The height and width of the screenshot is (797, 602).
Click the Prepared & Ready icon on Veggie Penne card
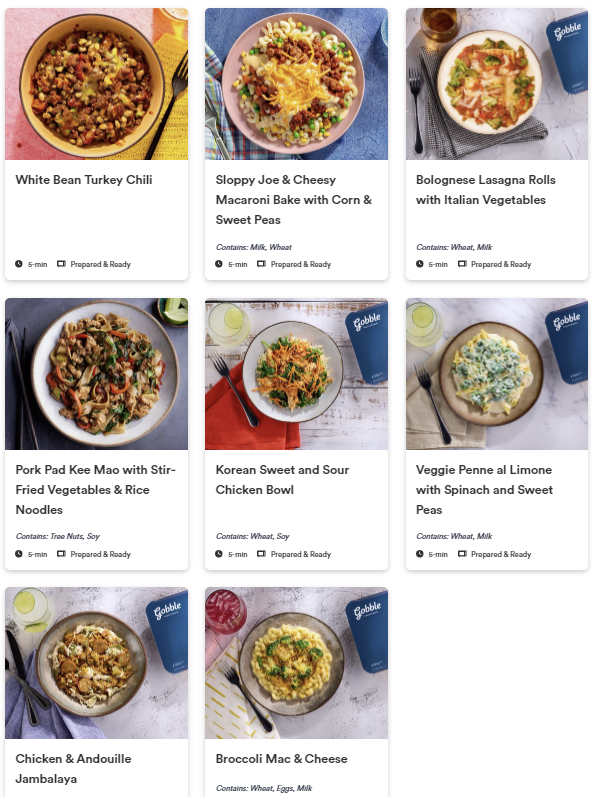[x=462, y=554]
